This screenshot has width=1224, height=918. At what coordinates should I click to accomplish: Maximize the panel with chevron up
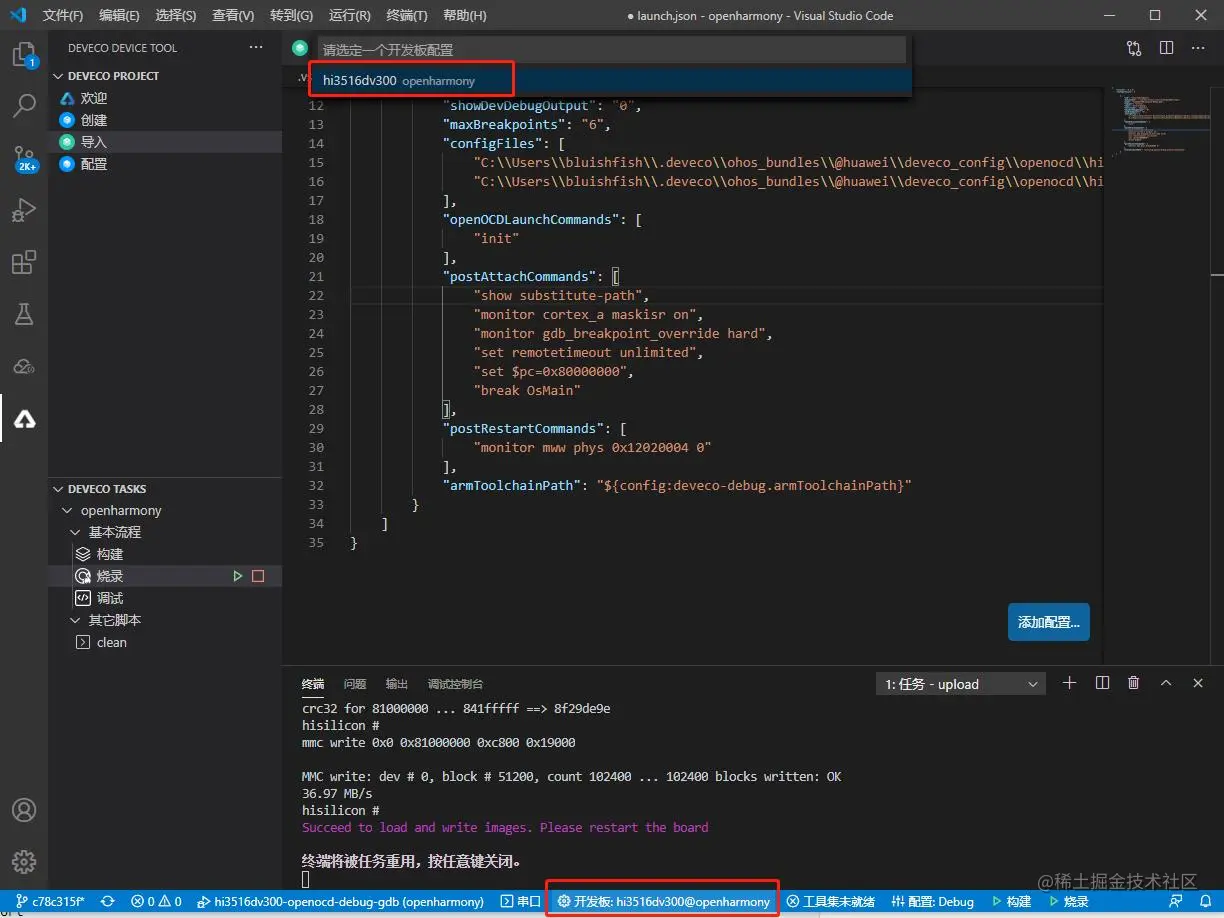1166,683
